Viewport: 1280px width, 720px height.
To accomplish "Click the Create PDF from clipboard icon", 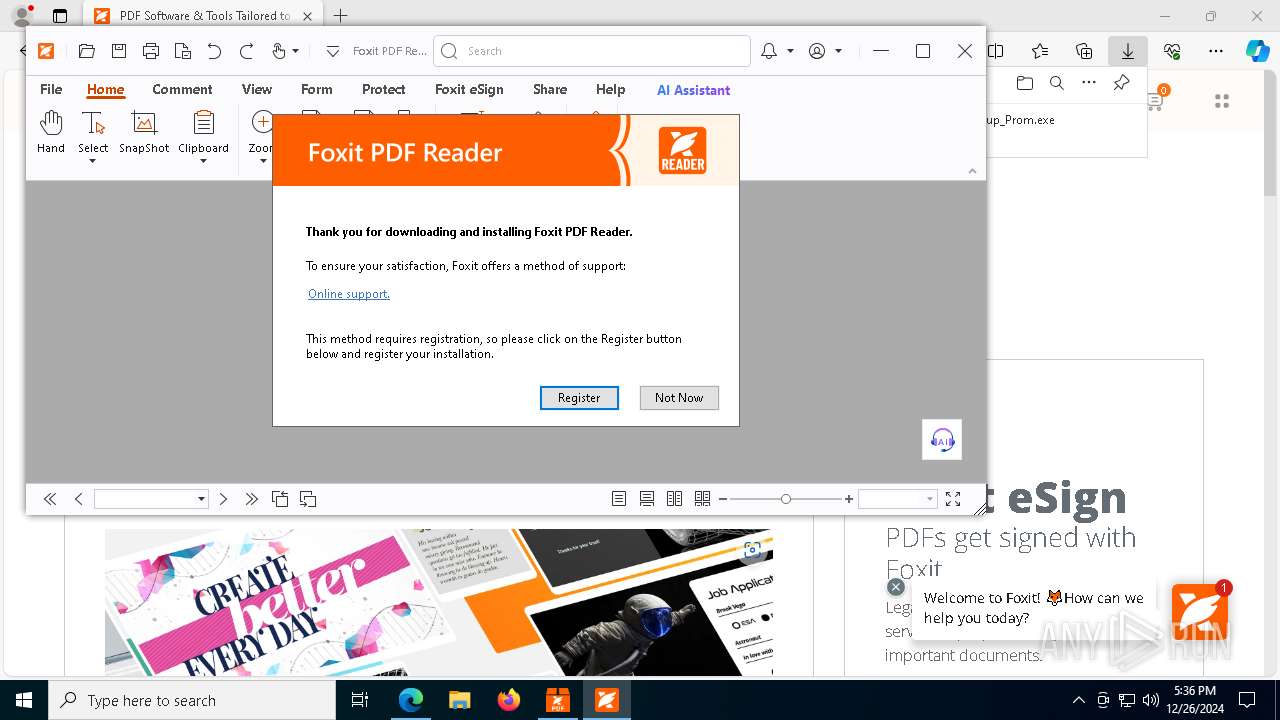I will coord(183,51).
